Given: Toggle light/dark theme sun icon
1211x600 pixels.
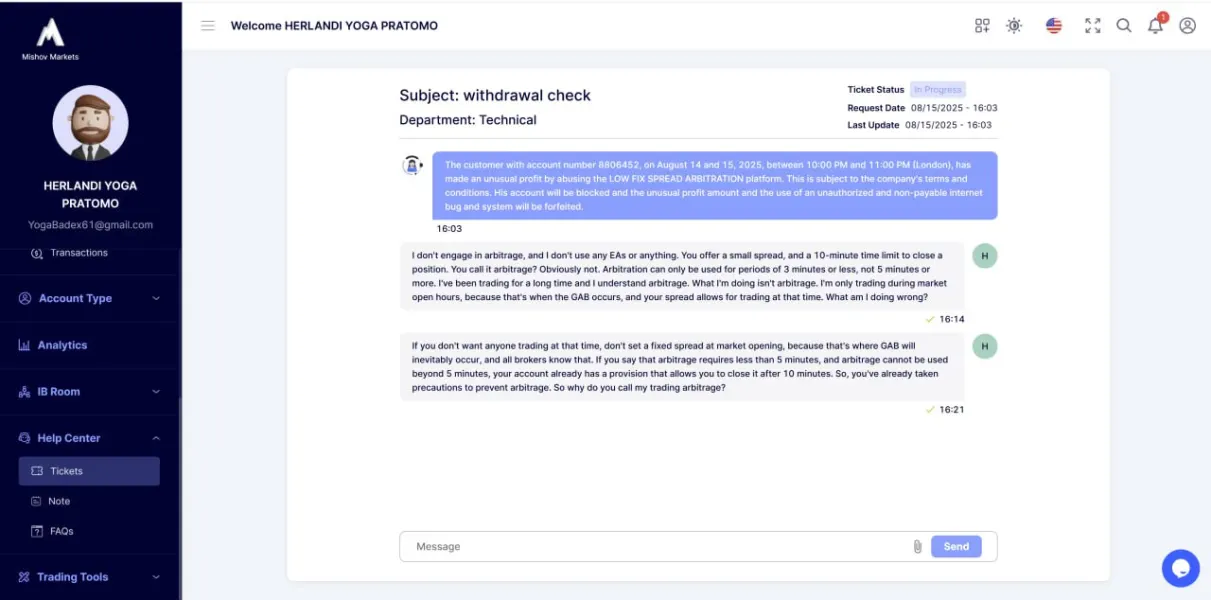Looking at the screenshot, I should coord(1014,26).
